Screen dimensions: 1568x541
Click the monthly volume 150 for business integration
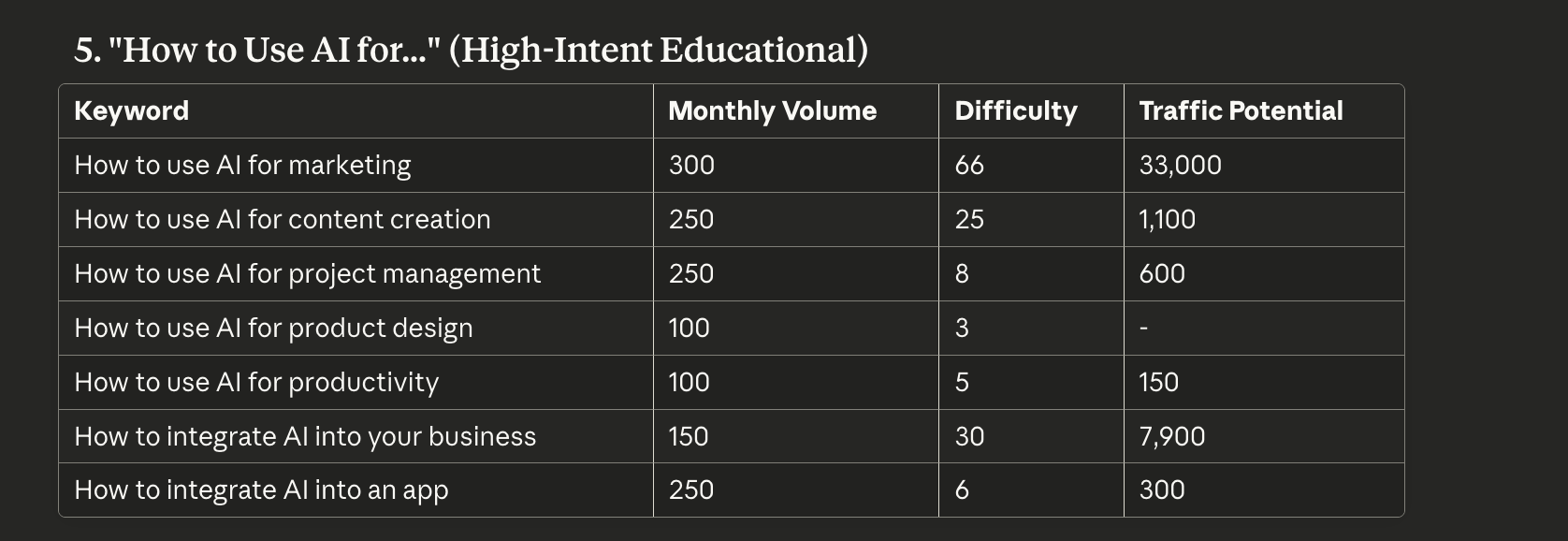[689, 437]
